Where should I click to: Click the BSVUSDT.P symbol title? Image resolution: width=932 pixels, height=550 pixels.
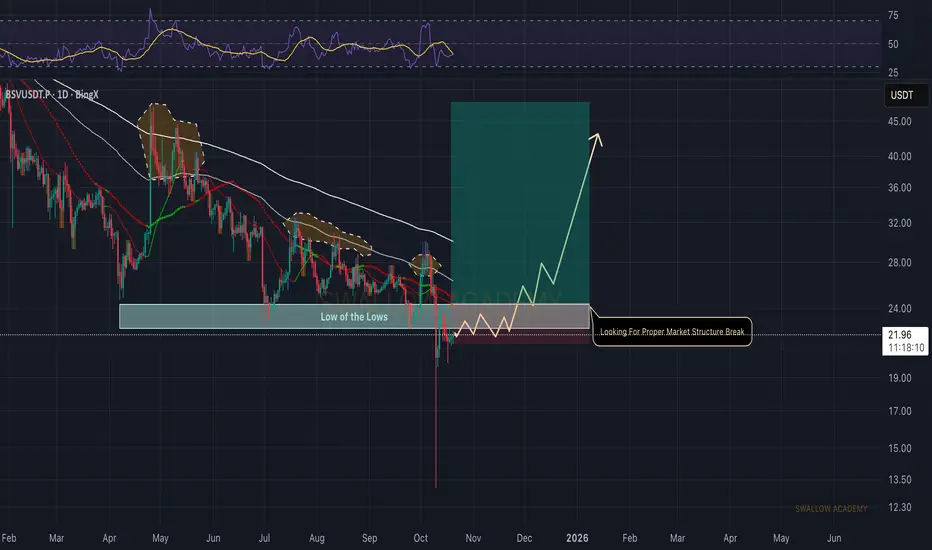pos(52,95)
